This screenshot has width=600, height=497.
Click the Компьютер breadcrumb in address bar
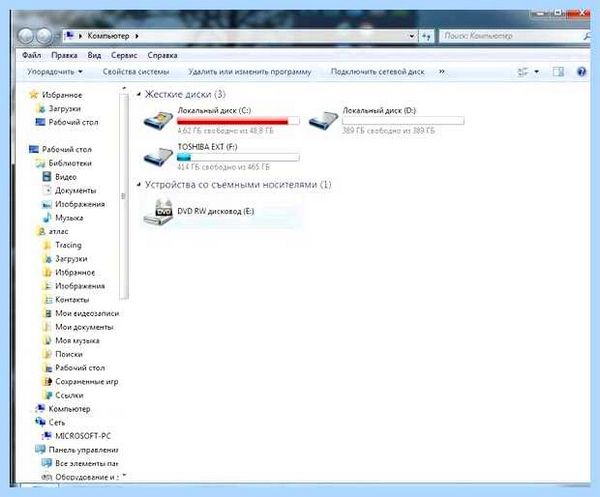[108, 36]
